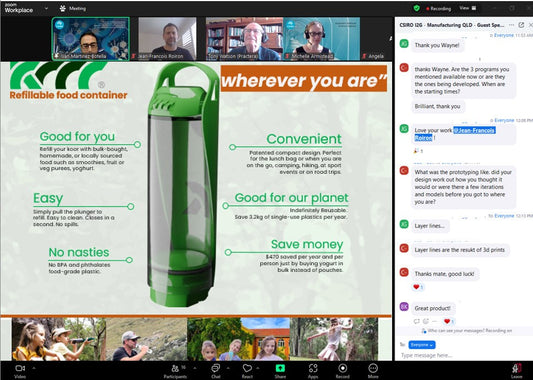The image size is (533, 380).
Task: Select the Michelle participant video thumbnail
Action: tap(322, 39)
